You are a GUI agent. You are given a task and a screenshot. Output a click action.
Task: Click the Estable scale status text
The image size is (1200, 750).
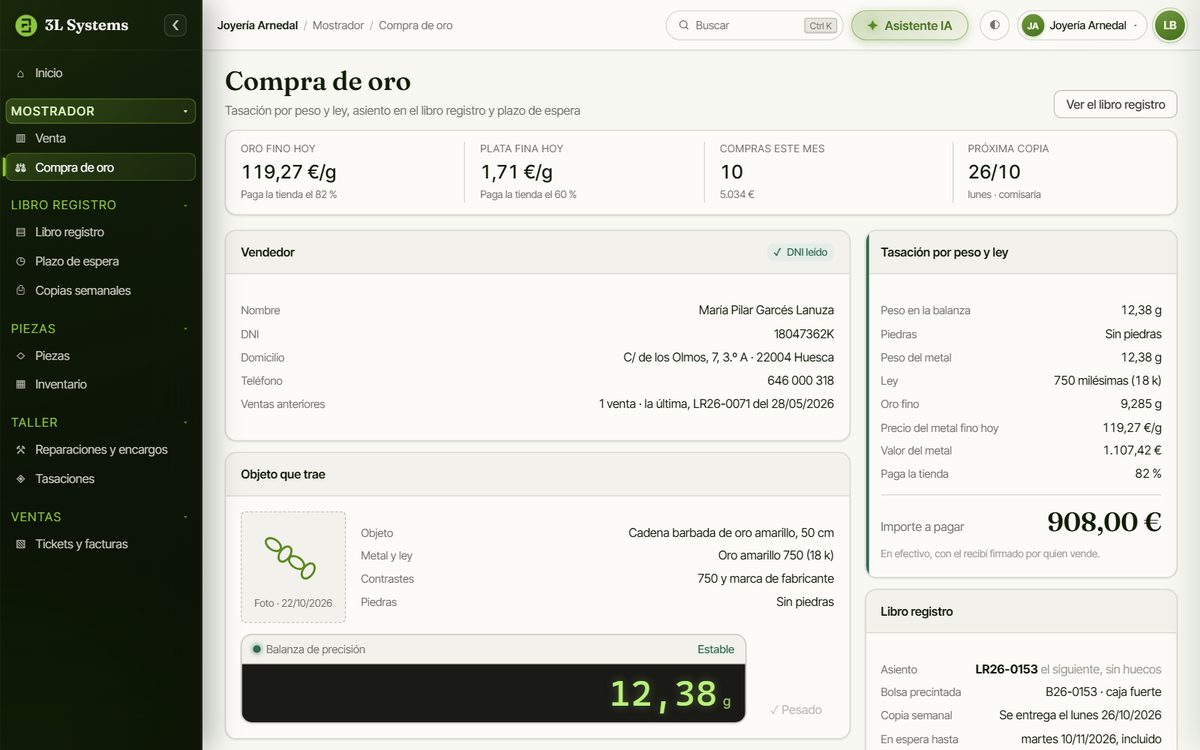pos(716,649)
